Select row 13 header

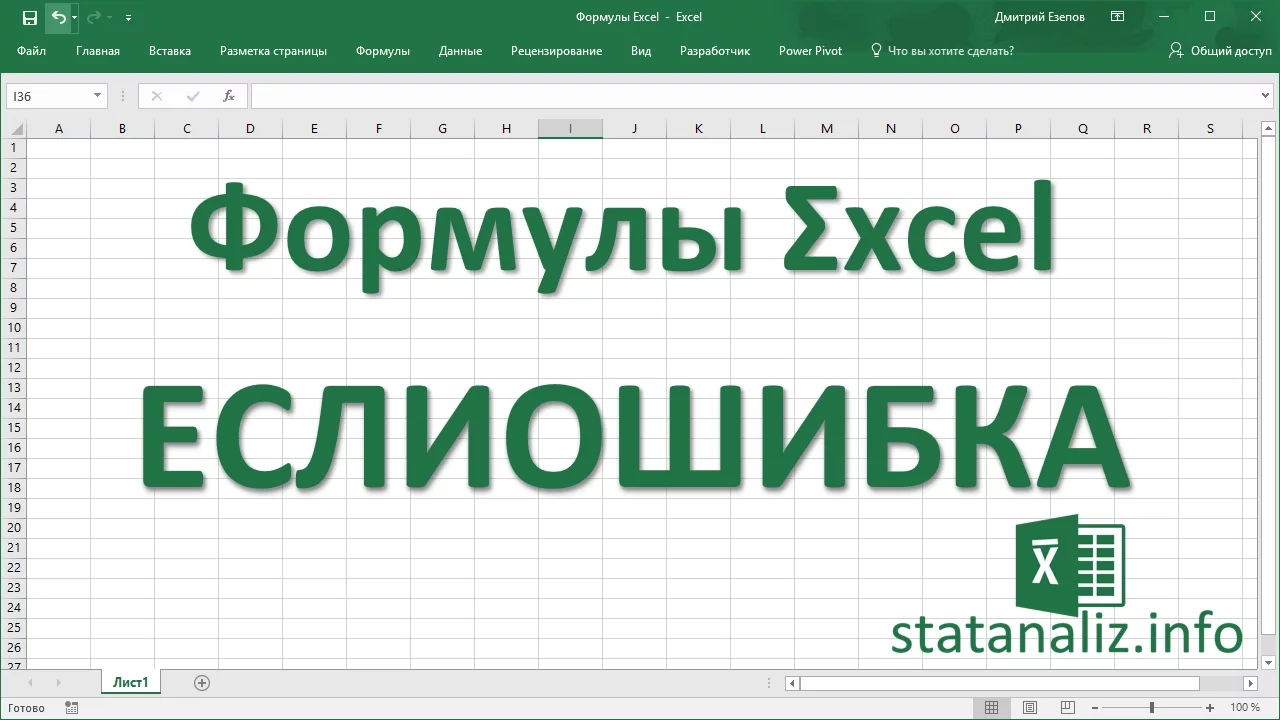(x=14, y=388)
